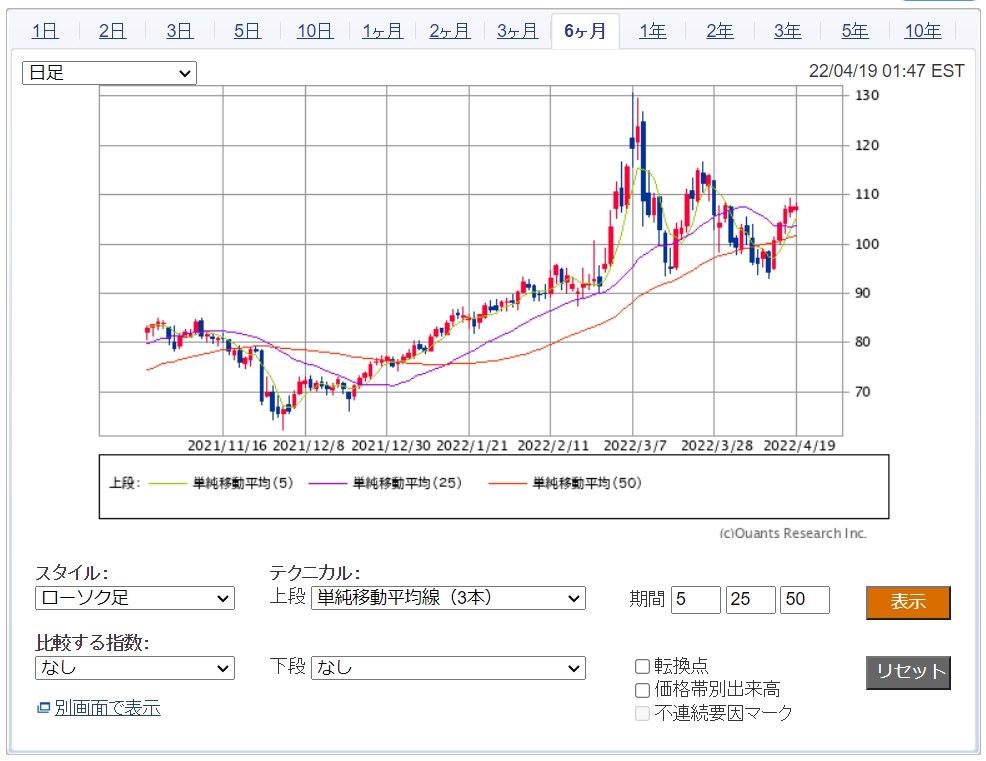The width and height of the screenshot is (986, 761).
Task: Toggle the 価格帯別出来高 checkbox
Action: (643, 690)
